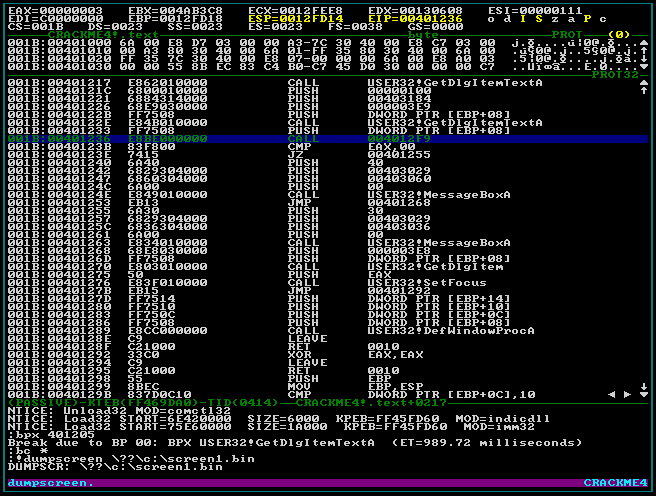Click the FS=0038 segment register
Screen dimensions: 656x496
[355, 27]
